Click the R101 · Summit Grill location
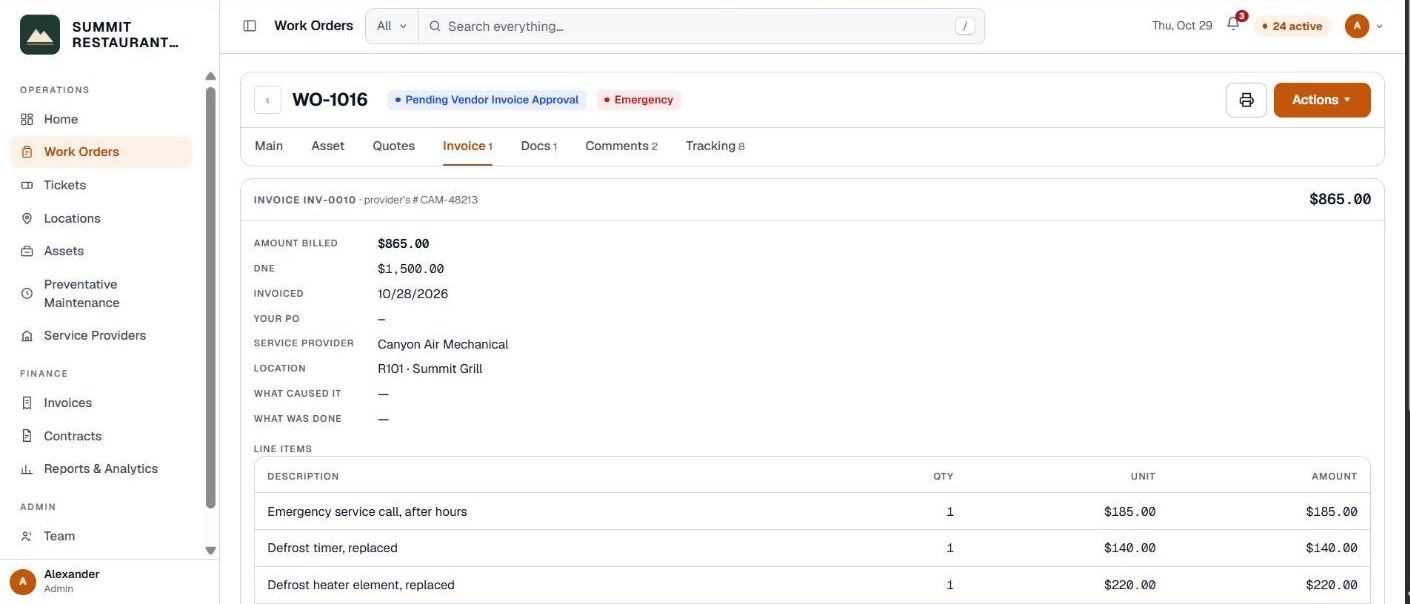 click(430, 369)
